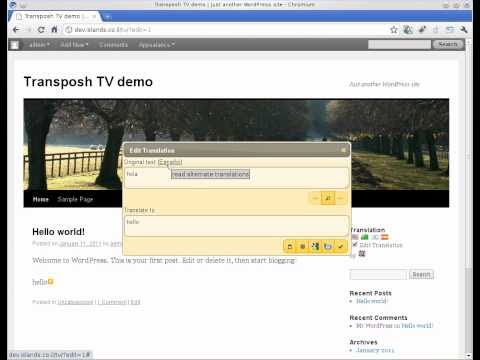Approve translation with the checkmark icon
Viewport: 480px width, 360px height.
coord(341,247)
